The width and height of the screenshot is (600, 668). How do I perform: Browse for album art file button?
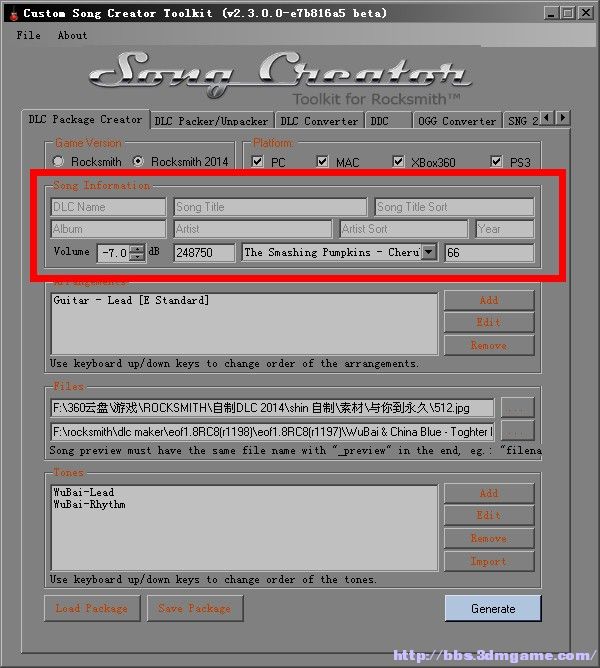tap(517, 408)
